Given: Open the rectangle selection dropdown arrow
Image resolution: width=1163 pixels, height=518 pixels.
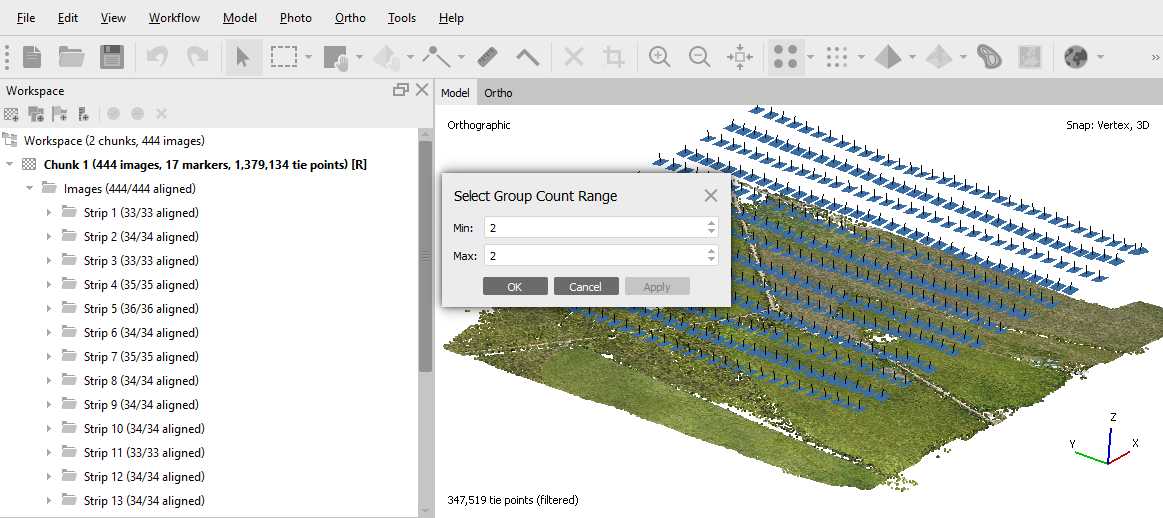Looking at the screenshot, I should click(309, 57).
